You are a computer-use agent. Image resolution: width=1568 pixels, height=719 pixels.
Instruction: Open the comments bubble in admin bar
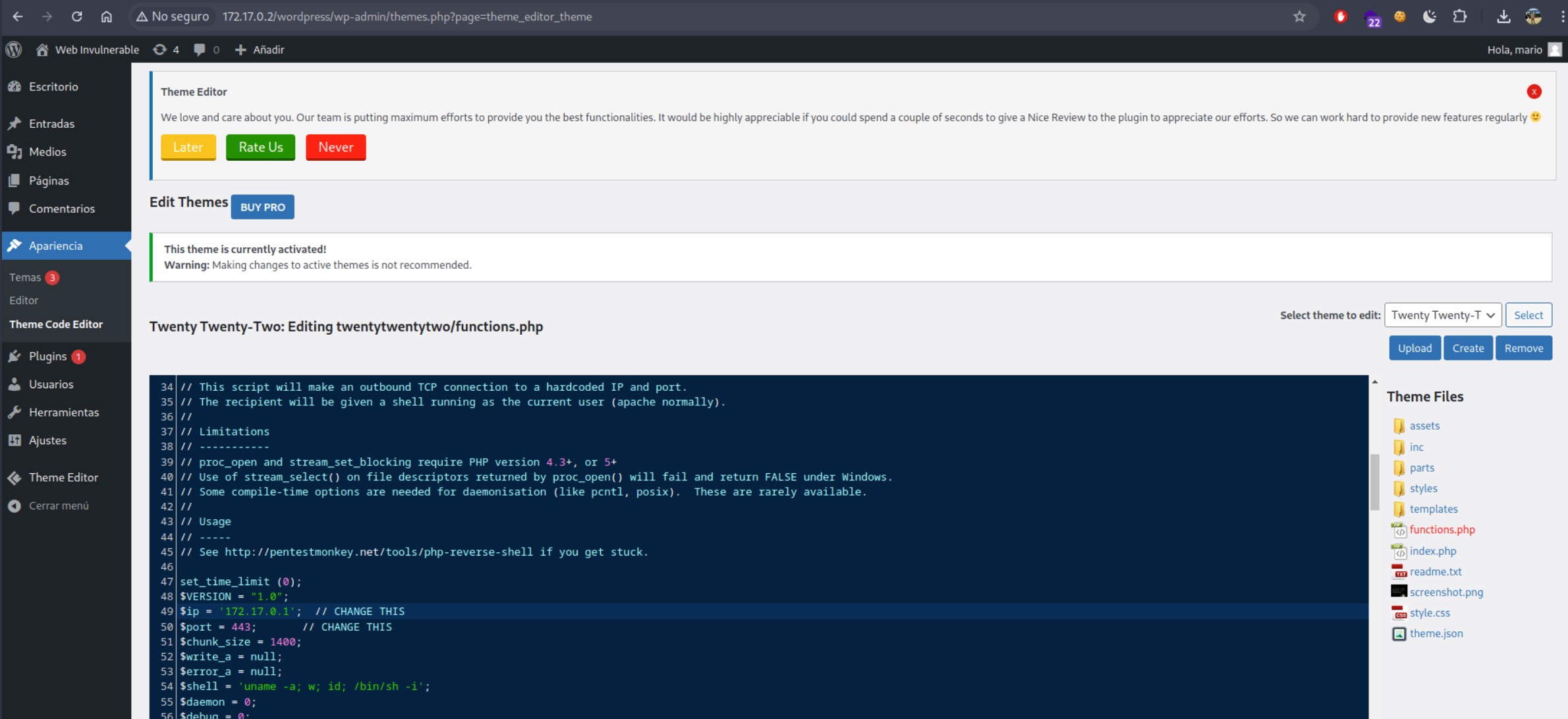click(x=206, y=49)
